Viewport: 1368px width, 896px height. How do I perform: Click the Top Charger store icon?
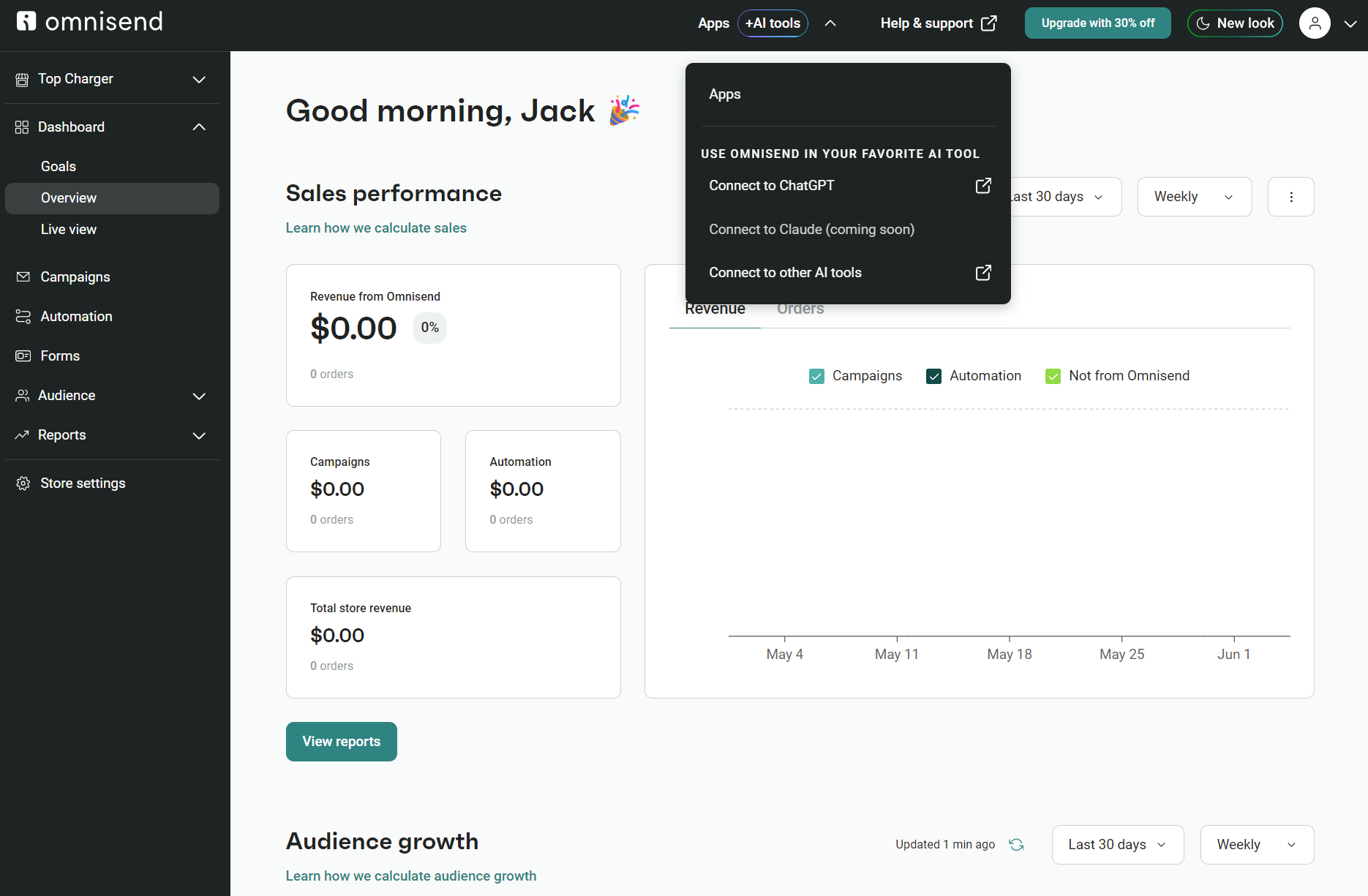coord(22,79)
